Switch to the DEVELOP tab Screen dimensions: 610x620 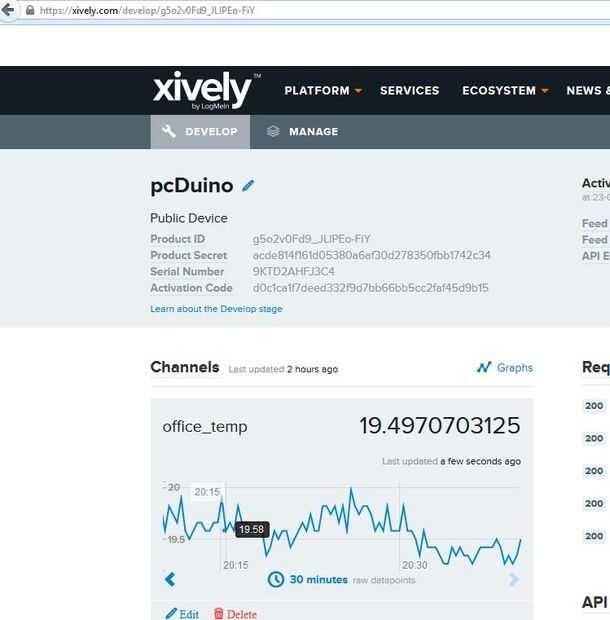tap(200, 132)
